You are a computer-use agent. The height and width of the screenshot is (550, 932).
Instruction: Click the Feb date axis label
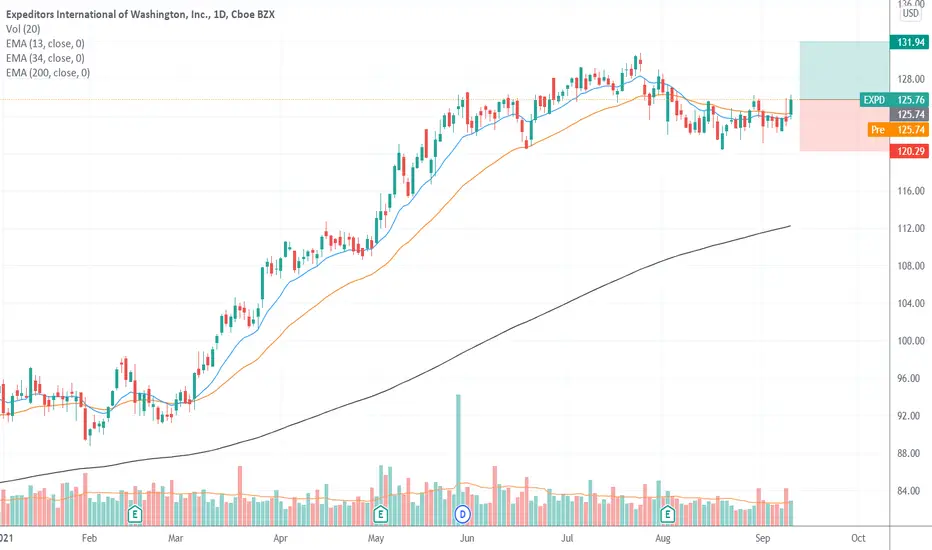[89, 538]
